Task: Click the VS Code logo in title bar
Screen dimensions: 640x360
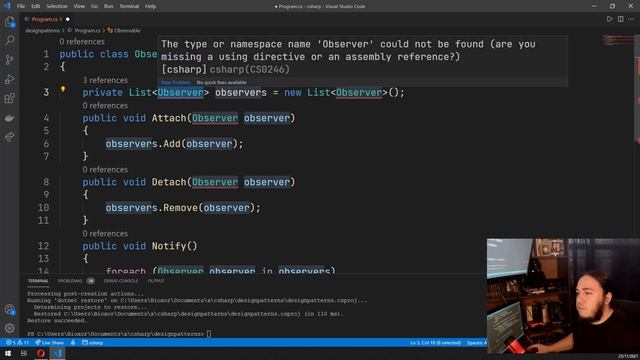Action: click(7, 6)
